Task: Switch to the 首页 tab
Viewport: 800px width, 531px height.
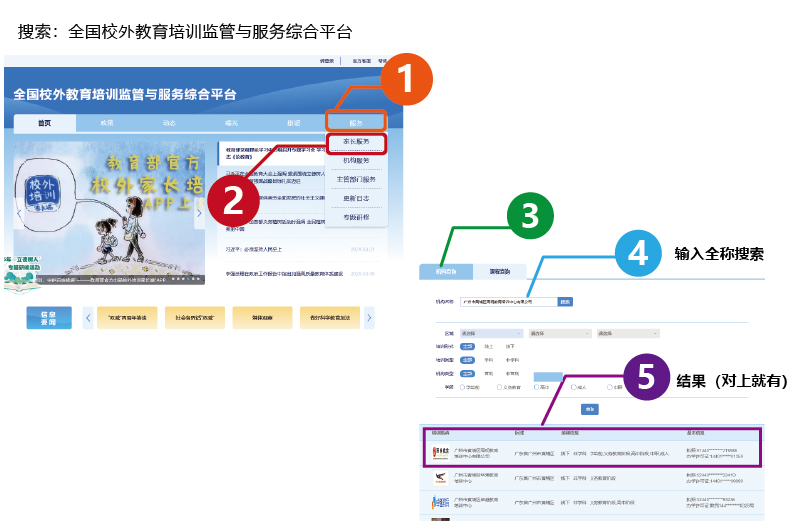Action: tap(44, 123)
